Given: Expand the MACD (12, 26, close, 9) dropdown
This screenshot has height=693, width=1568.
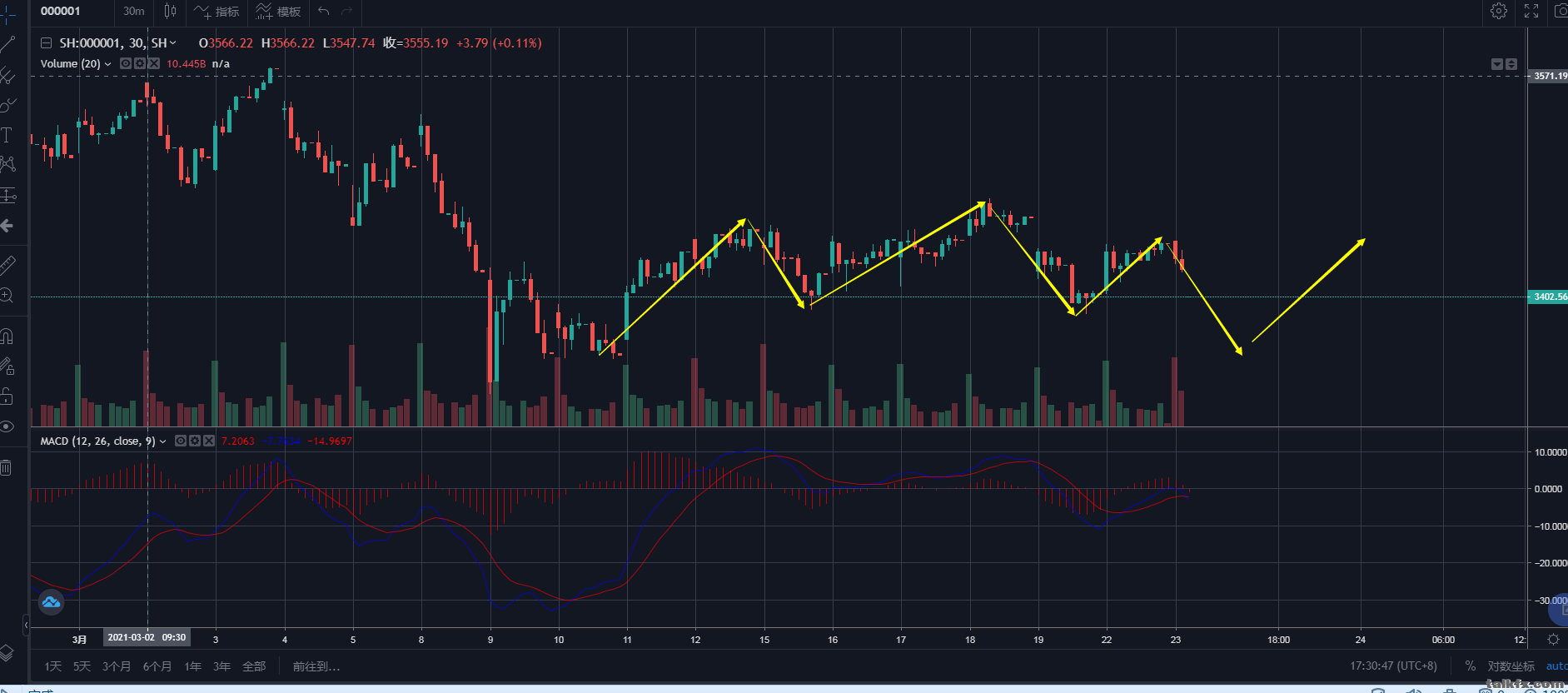Looking at the screenshot, I should click(x=162, y=441).
